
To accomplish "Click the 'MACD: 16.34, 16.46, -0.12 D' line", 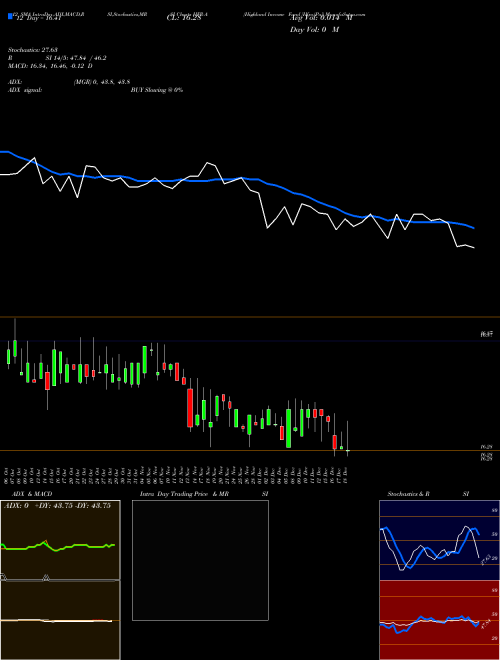I will tap(50, 66).
